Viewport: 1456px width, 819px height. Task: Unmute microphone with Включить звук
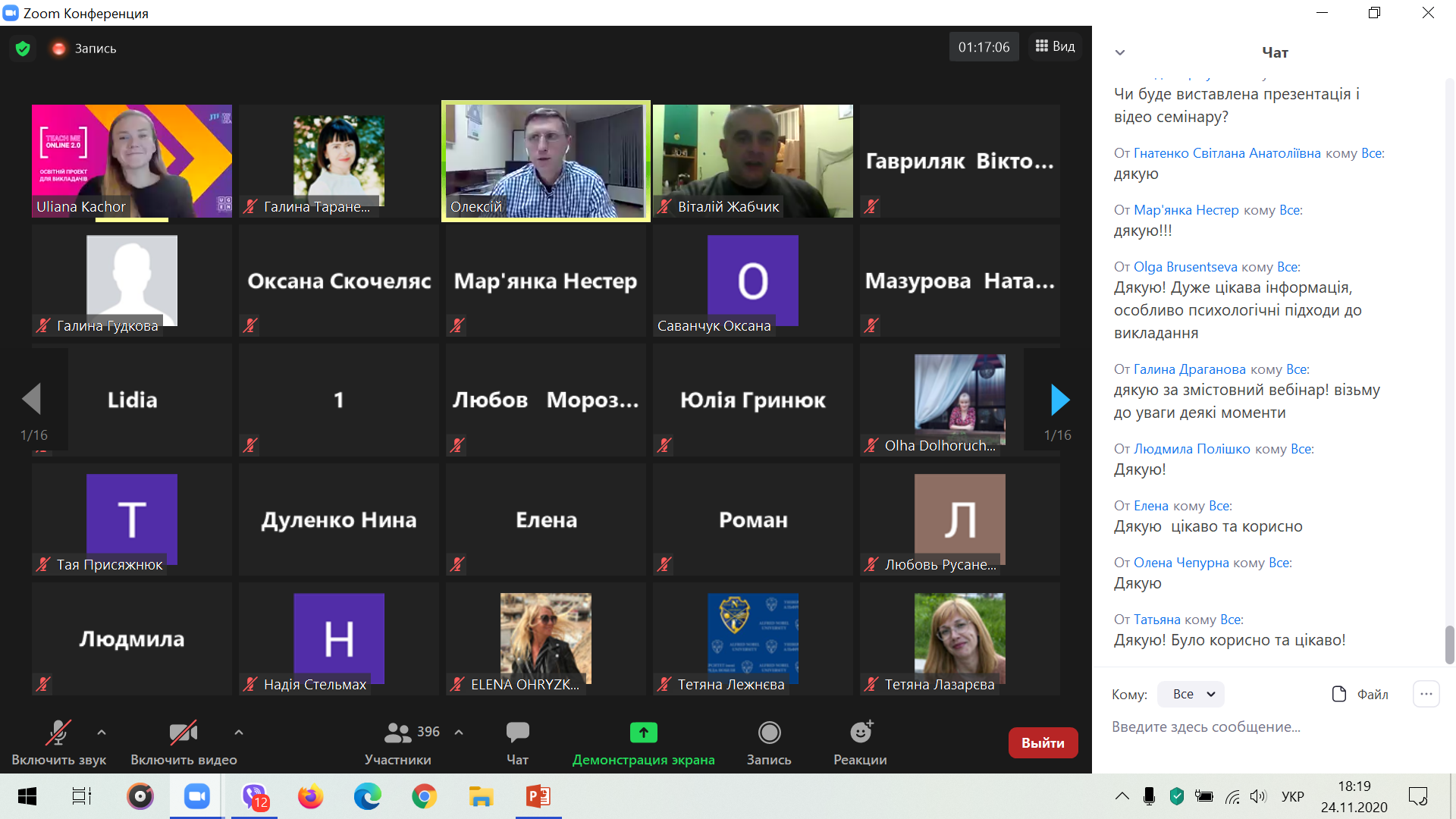(58, 733)
